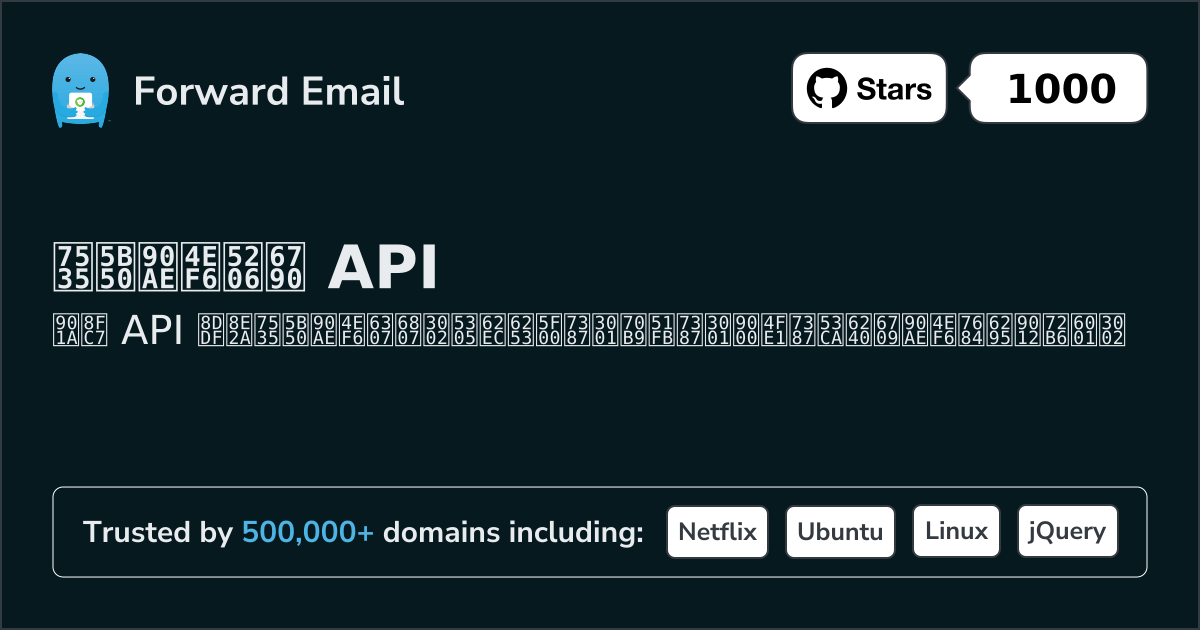Click the 1000 star count bubble
The width and height of the screenshot is (1200, 630).
coord(1060,89)
